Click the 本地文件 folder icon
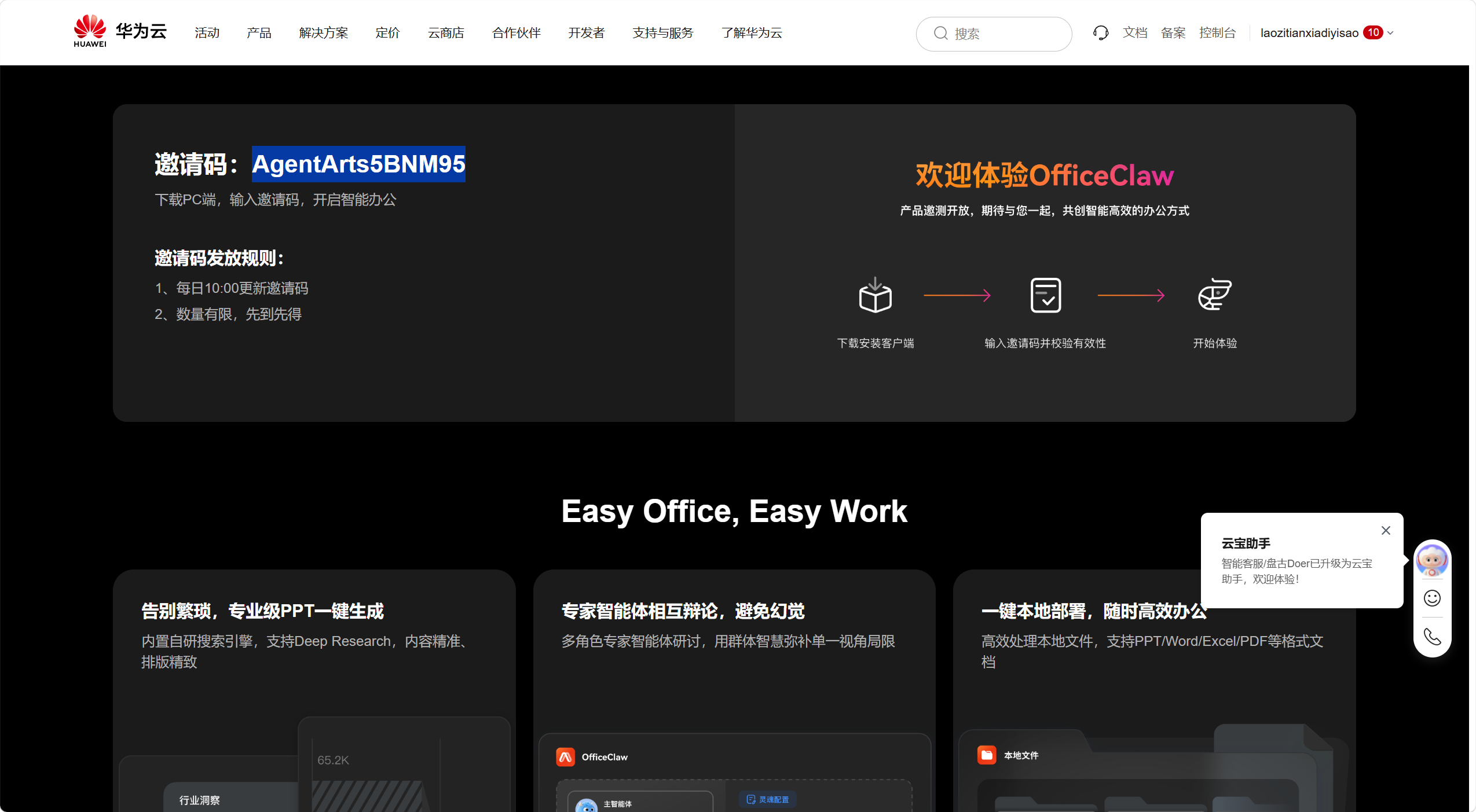 click(987, 755)
